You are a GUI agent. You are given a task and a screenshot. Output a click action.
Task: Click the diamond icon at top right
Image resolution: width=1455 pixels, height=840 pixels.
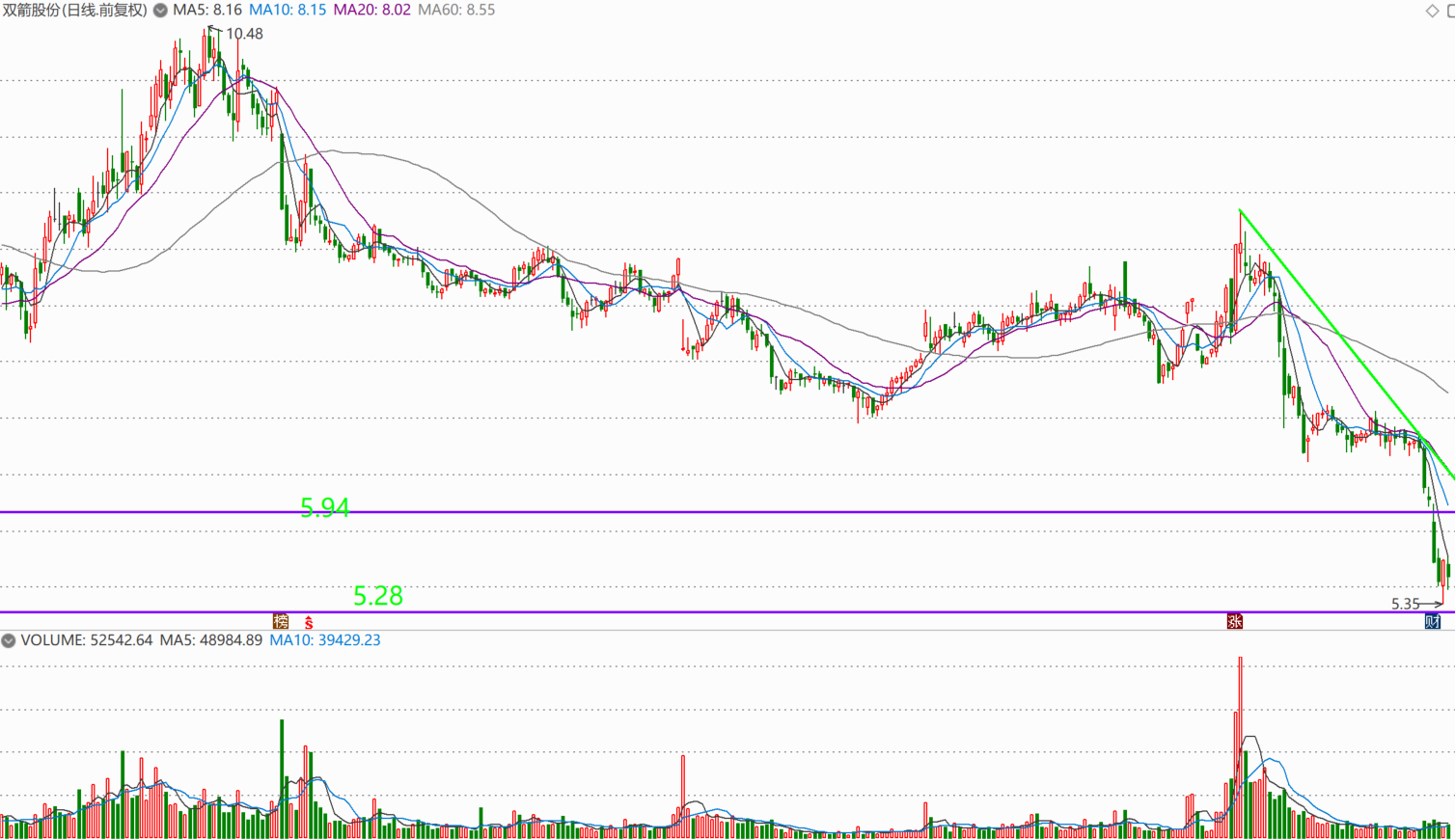[1432, 11]
